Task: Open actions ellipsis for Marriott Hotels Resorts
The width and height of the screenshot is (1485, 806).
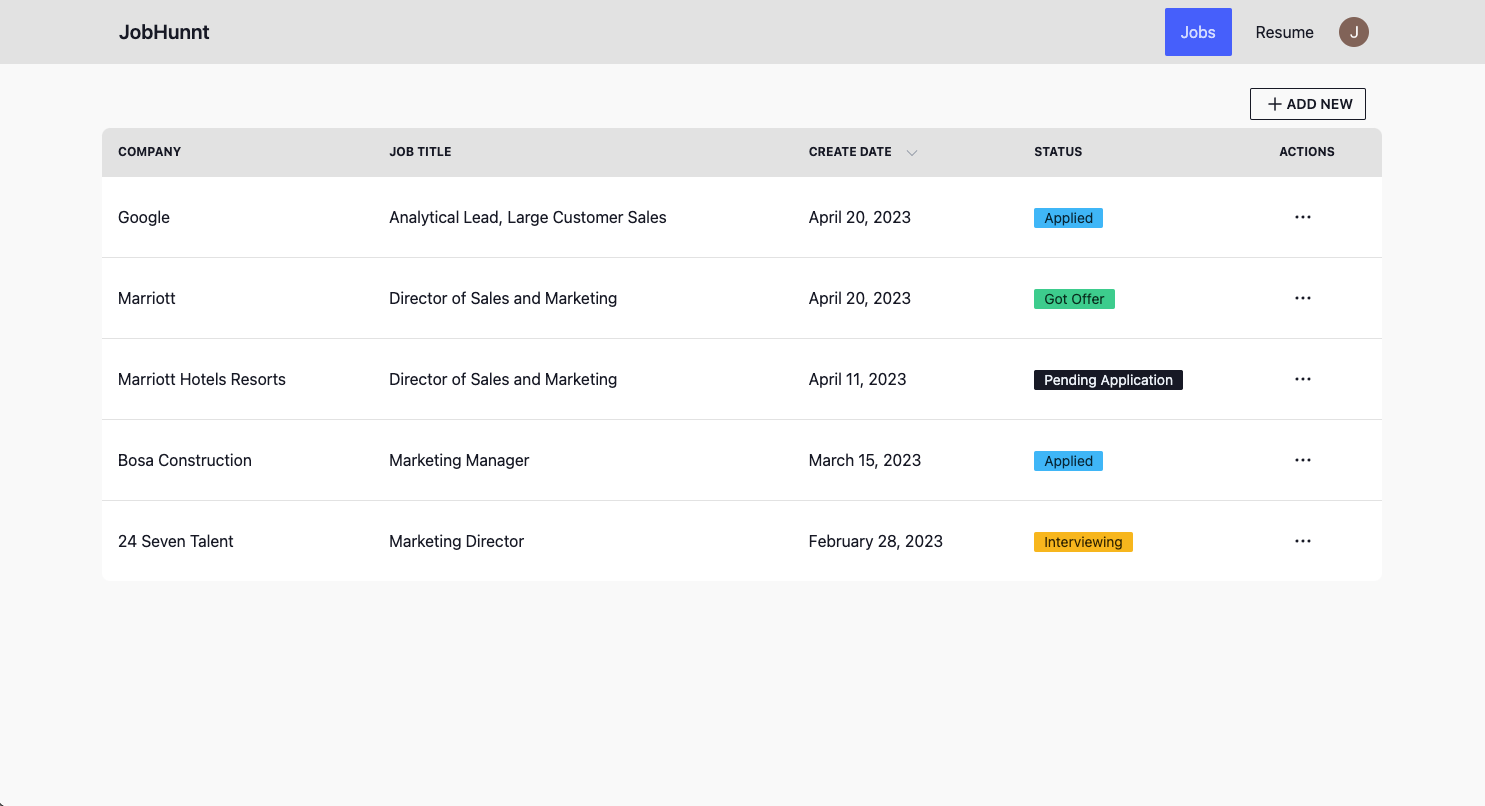Action: [x=1302, y=379]
